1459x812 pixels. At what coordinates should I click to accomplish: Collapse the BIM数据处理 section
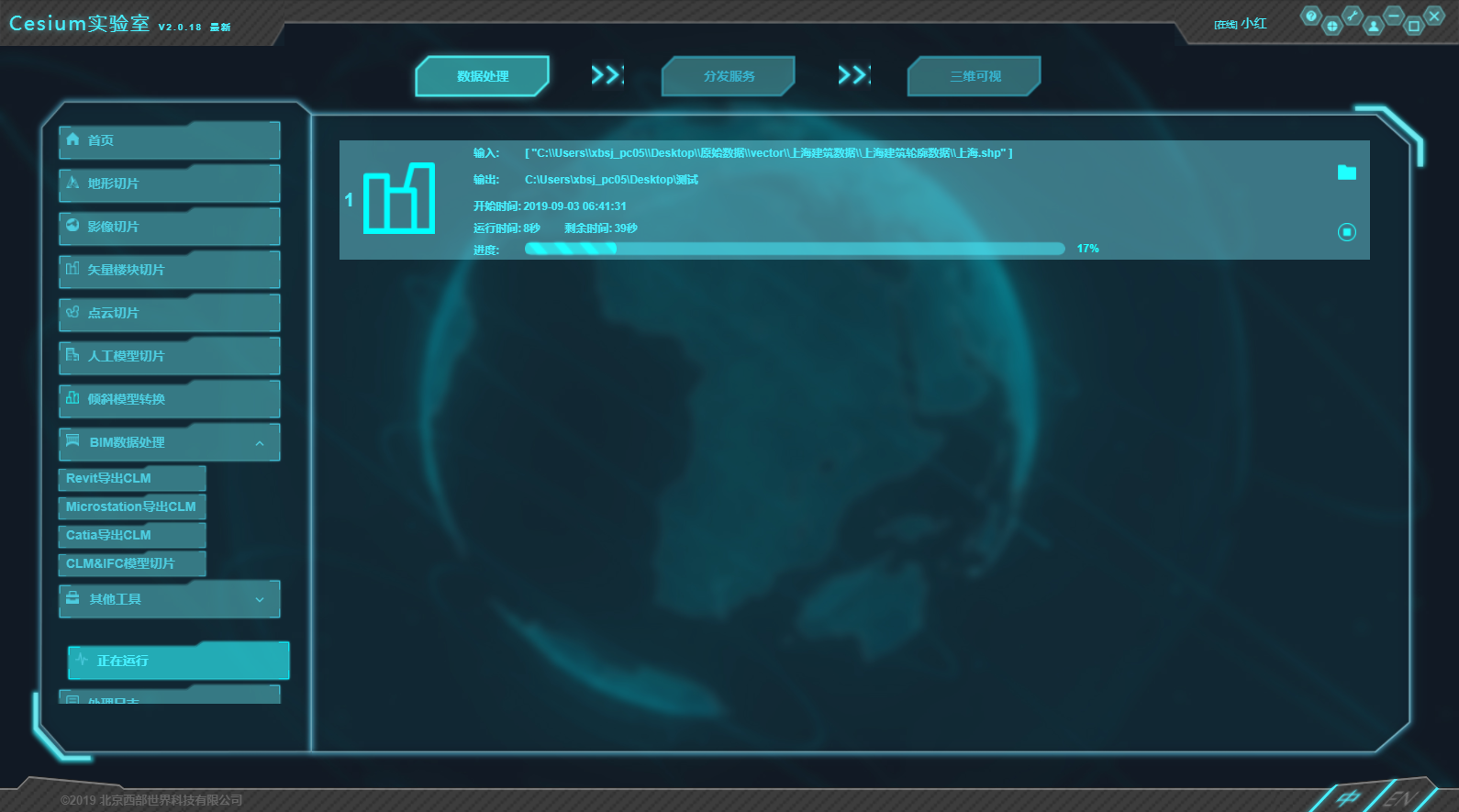(169, 442)
